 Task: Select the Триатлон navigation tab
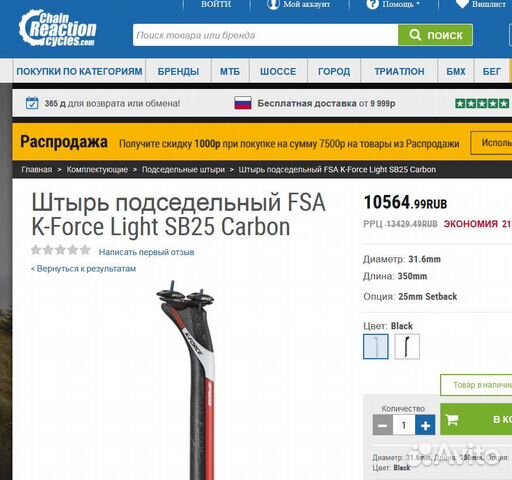399,71
